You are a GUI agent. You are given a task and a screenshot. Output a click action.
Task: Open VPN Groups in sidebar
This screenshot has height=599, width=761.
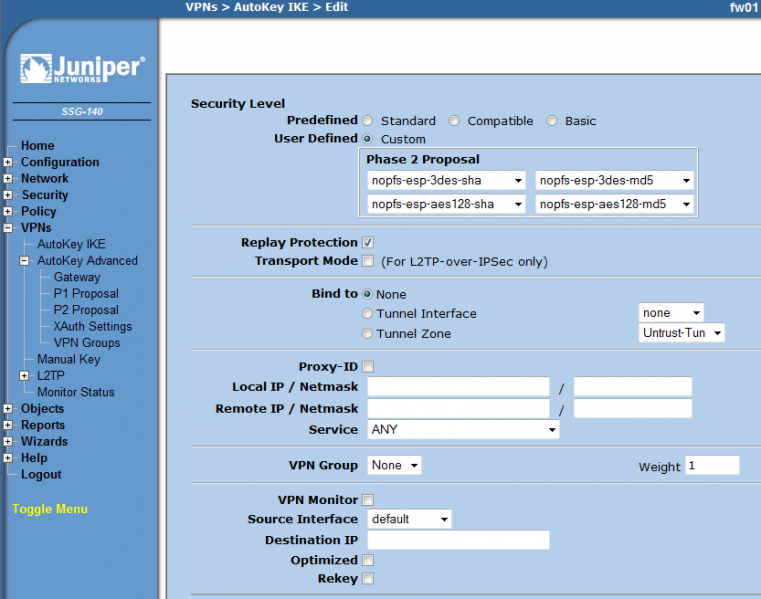point(87,343)
